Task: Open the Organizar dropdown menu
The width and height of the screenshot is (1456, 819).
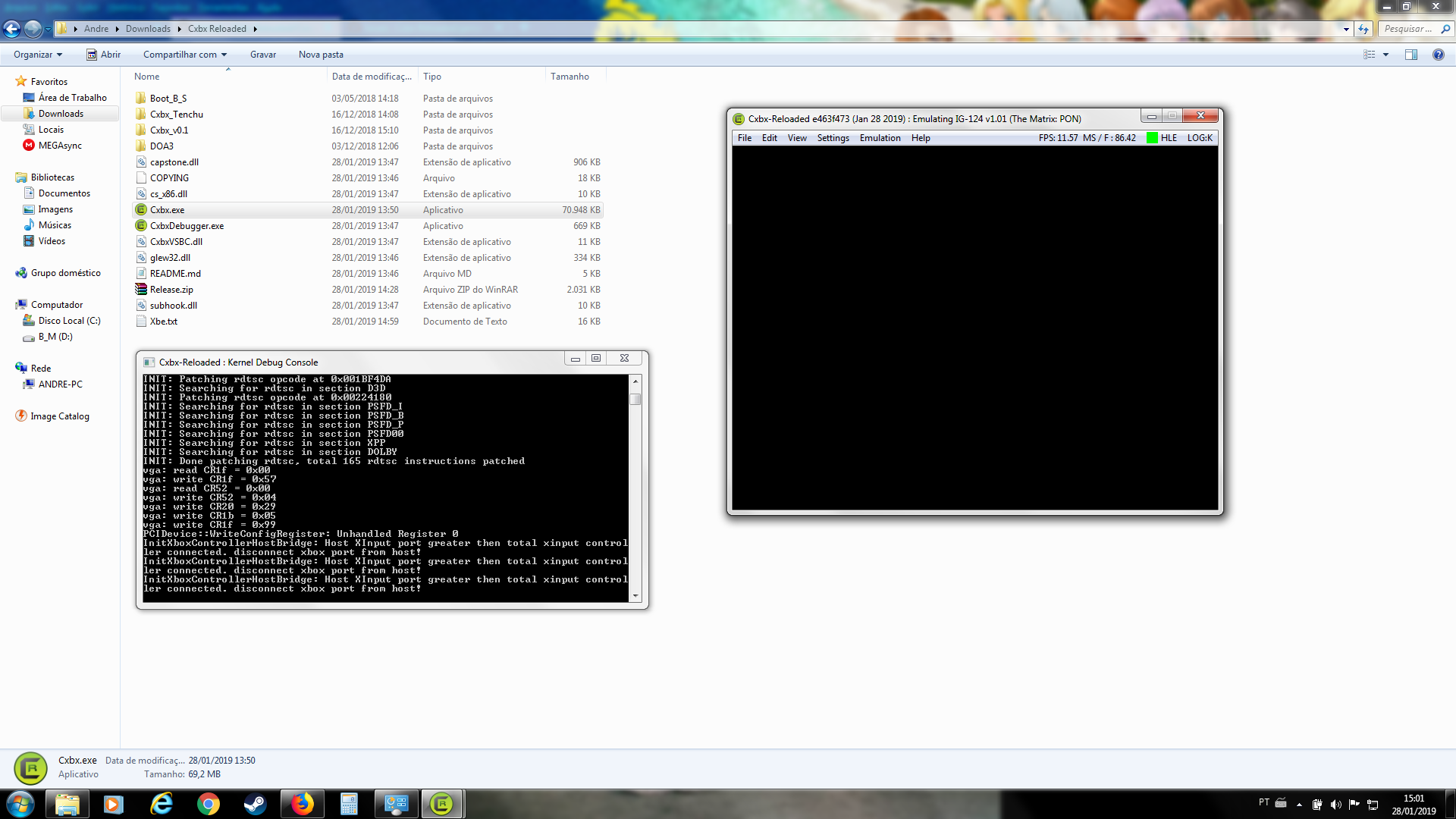Action: [38, 55]
